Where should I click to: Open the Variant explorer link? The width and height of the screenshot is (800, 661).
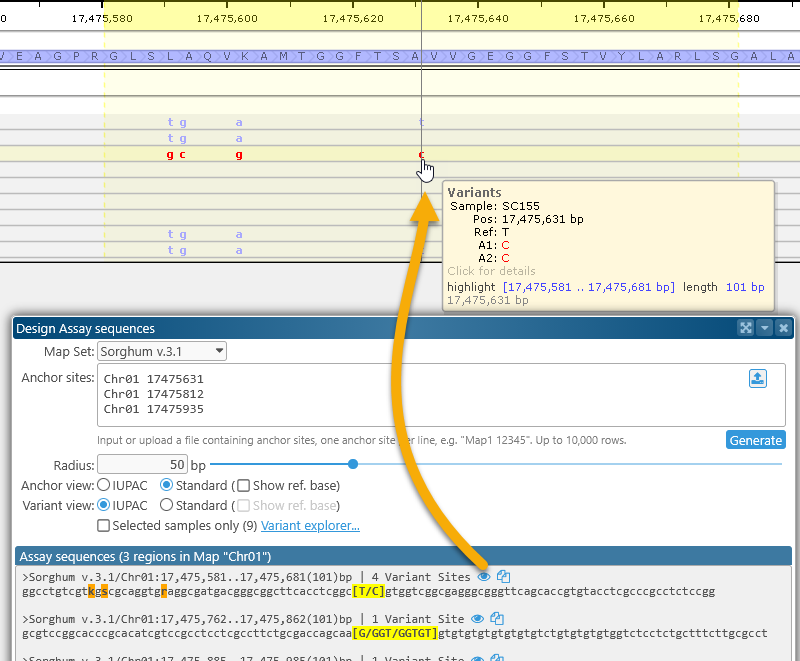tap(310, 525)
